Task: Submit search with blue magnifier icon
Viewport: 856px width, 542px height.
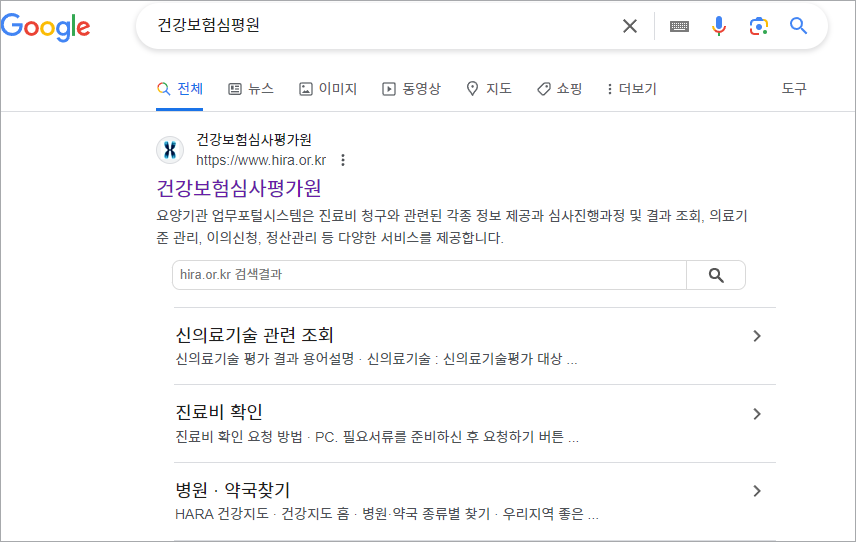Action: click(x=798, y=25)
